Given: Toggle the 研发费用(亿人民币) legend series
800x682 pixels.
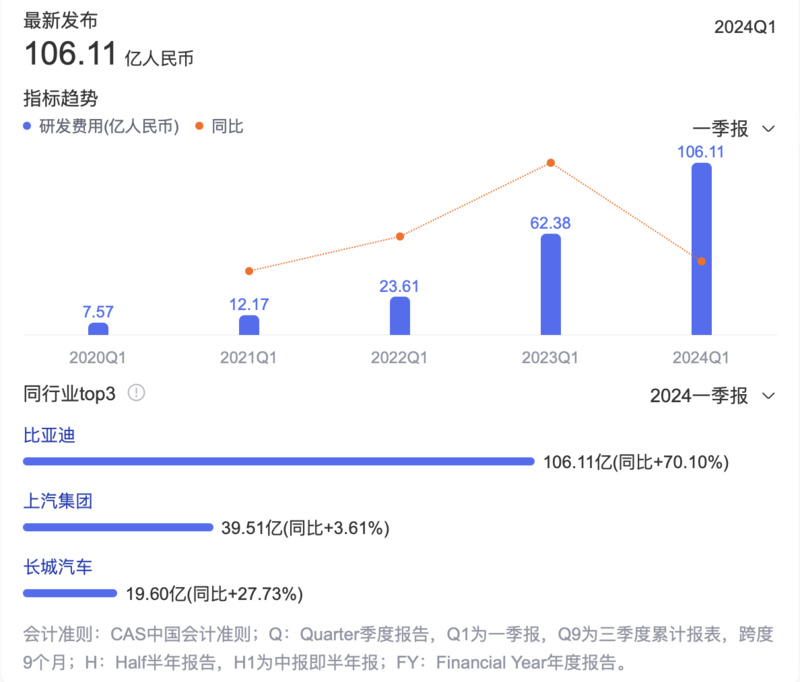Looking at the screenshot, I should coord(101,126).
